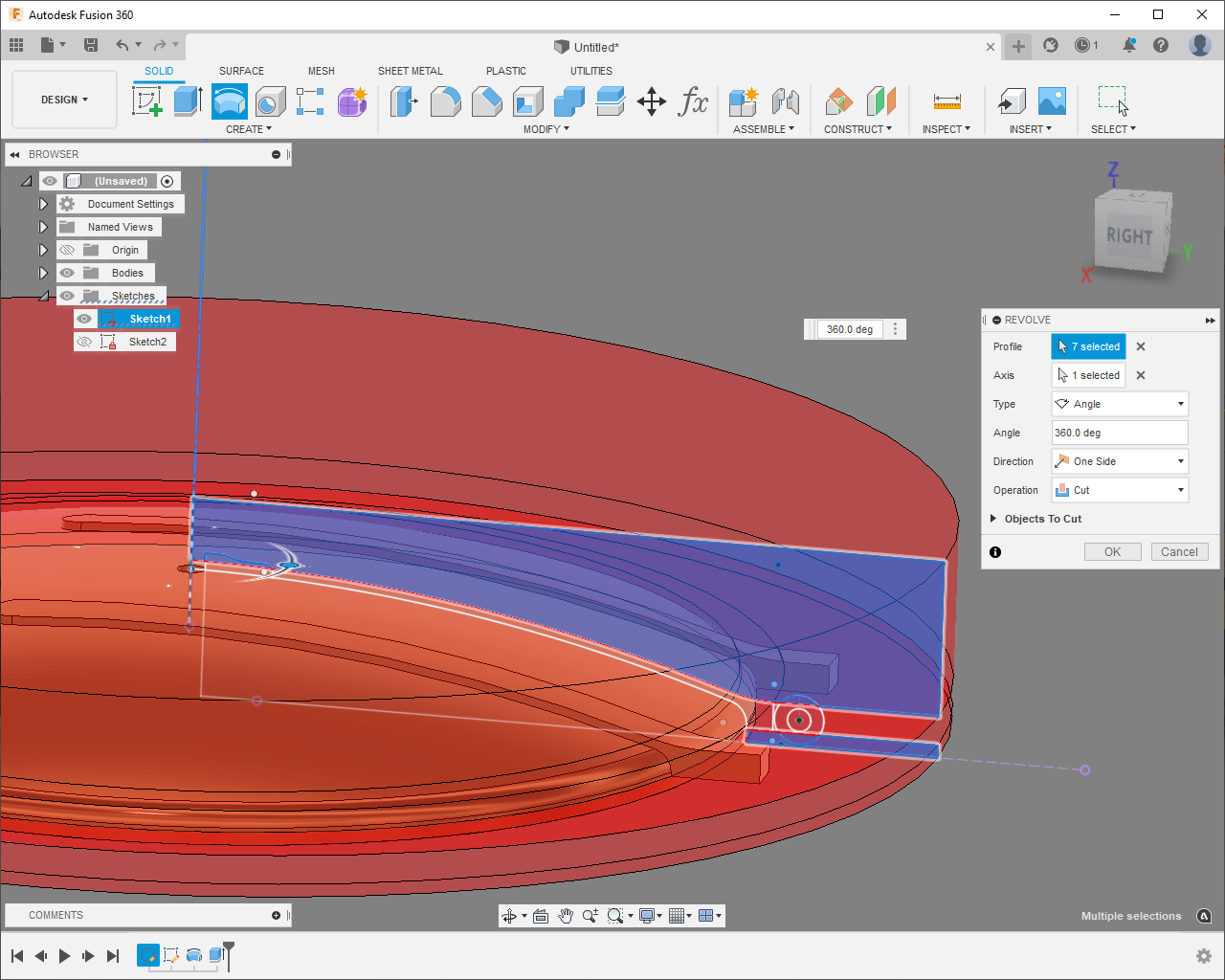Open the Measure tool
1225x980 pixels.
point(947,100)
